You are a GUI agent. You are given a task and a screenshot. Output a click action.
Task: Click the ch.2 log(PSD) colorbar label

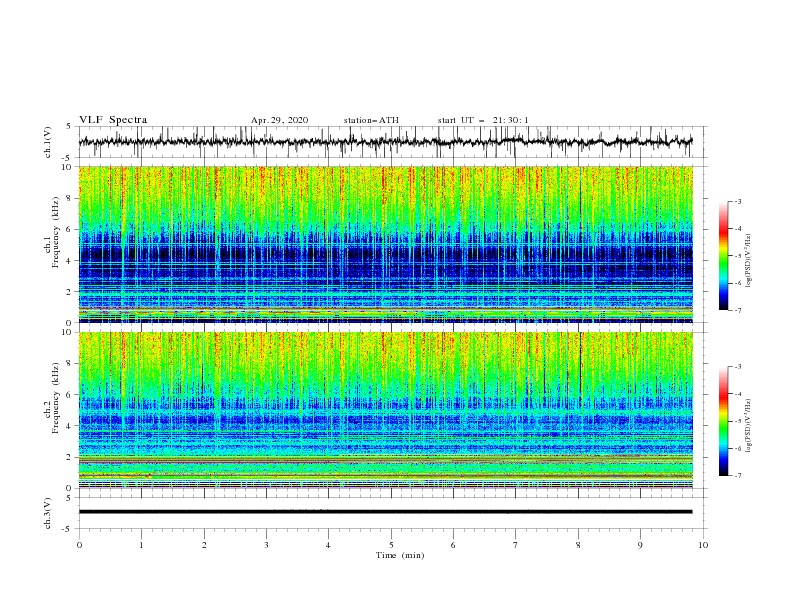(x=749, y=426)
